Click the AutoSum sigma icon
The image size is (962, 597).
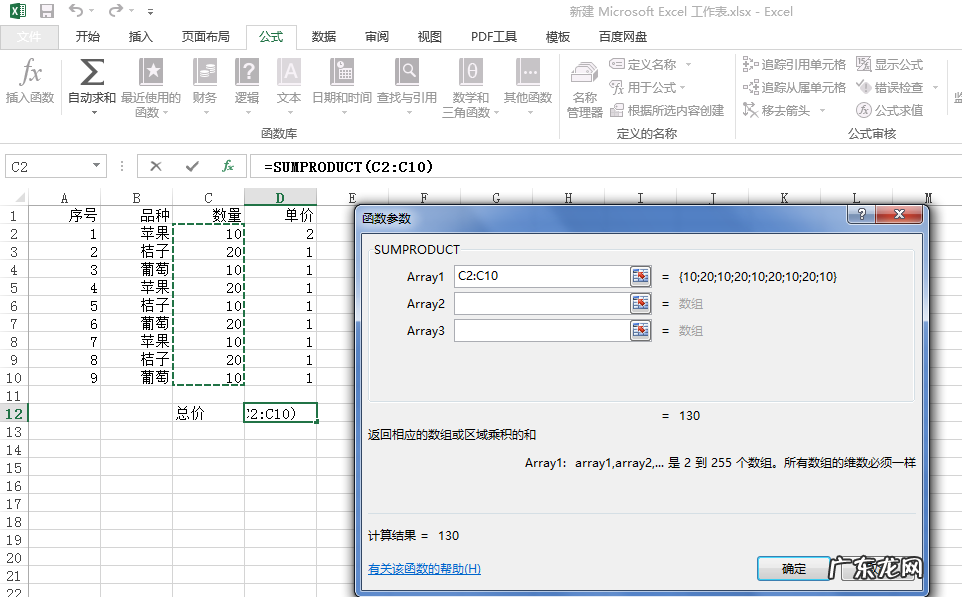point(92,73)
